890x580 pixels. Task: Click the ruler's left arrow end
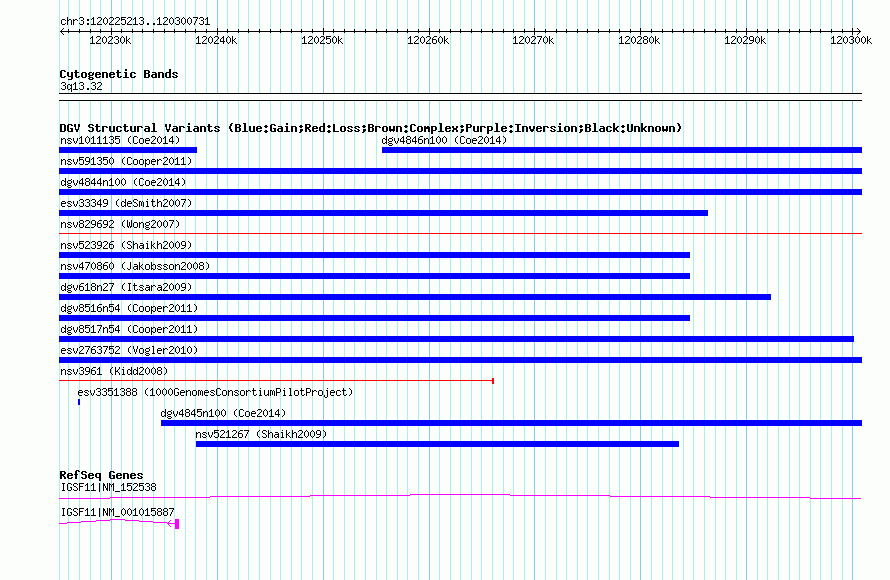click(x=62, y=31)
